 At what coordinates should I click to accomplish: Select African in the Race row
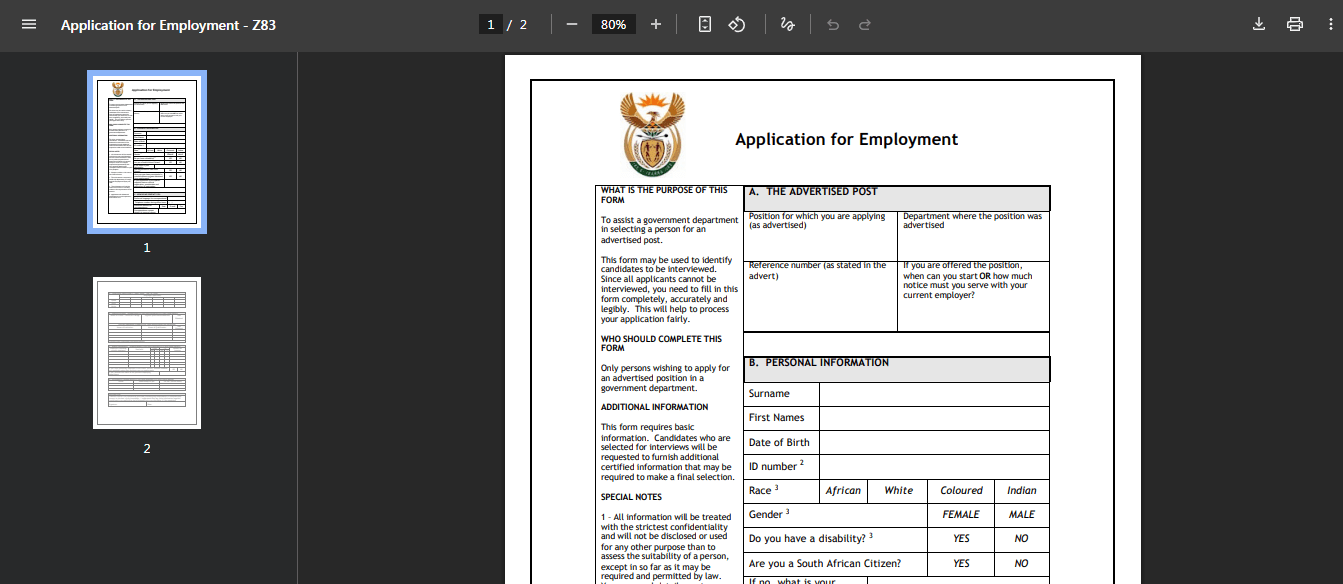843,490
